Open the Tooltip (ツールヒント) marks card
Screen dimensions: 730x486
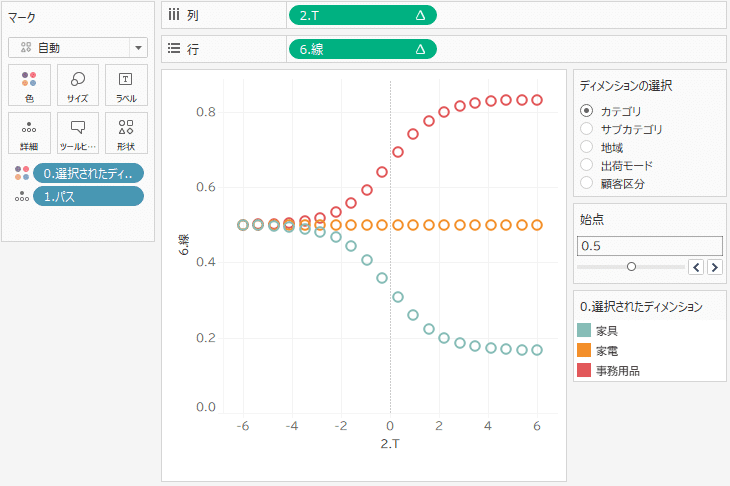(x=77, y=132)
